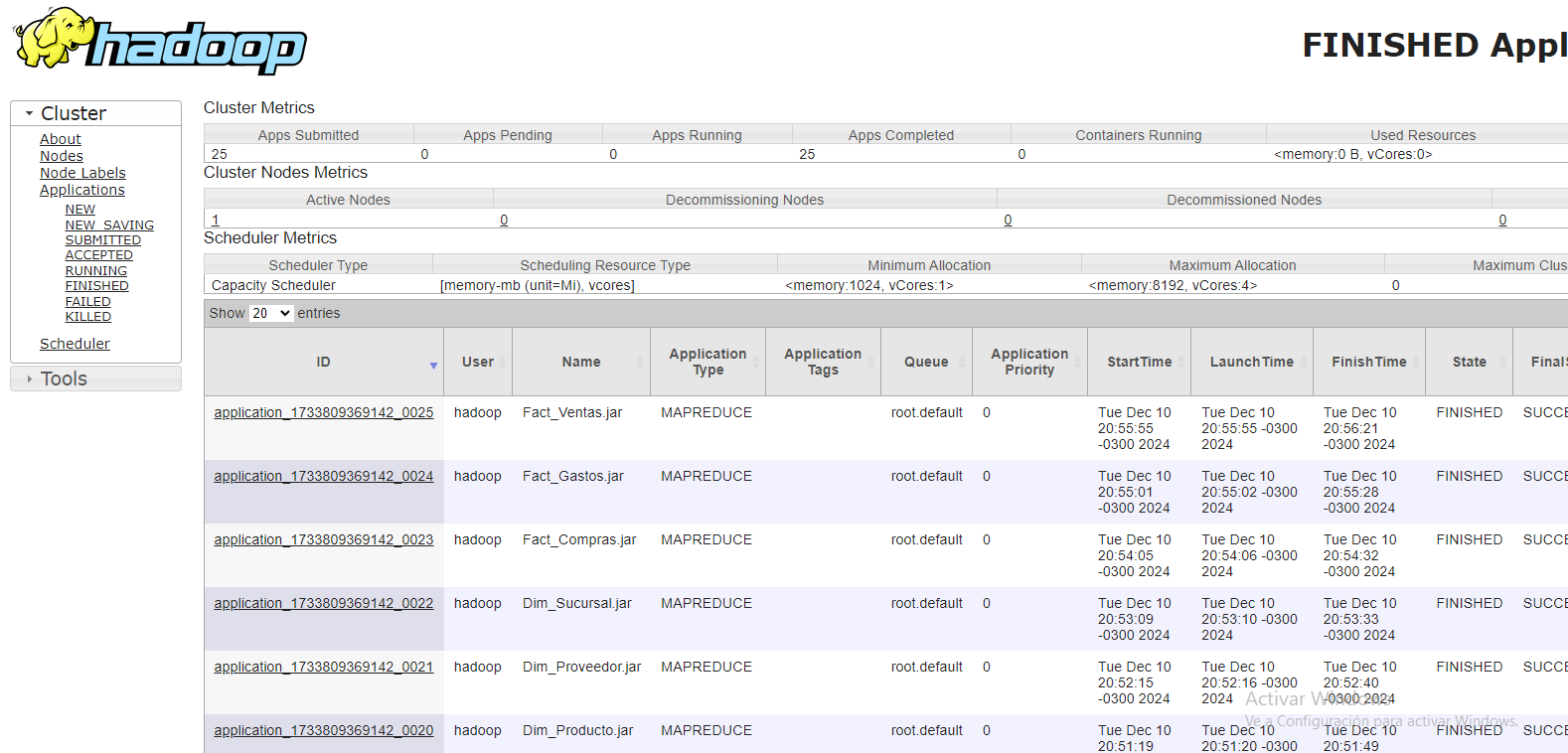Open application_1733809369142_0020 details
The image size is (1568, 753).
tap(324, 730)
